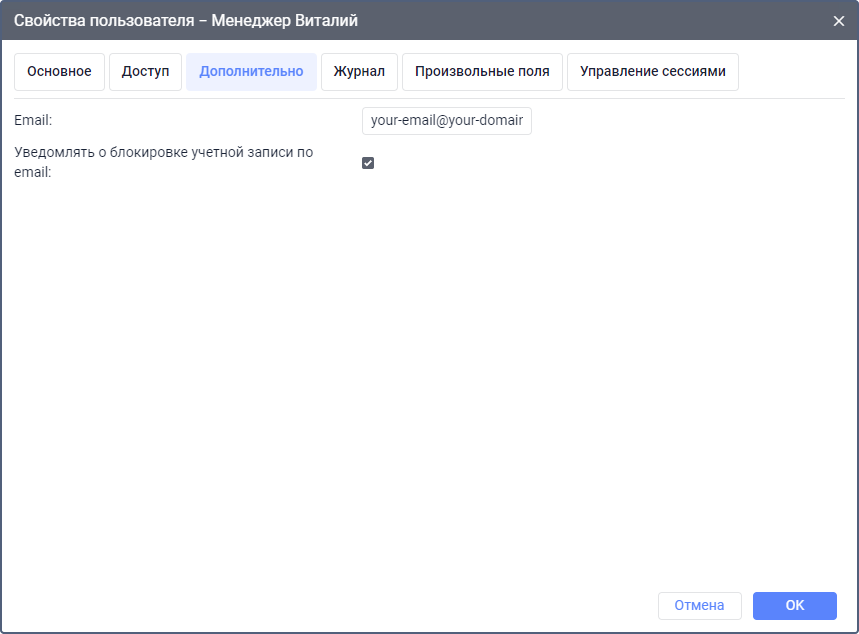Switch to the Основное tab
Screen dimensions: 859x634
click(59, 72)
